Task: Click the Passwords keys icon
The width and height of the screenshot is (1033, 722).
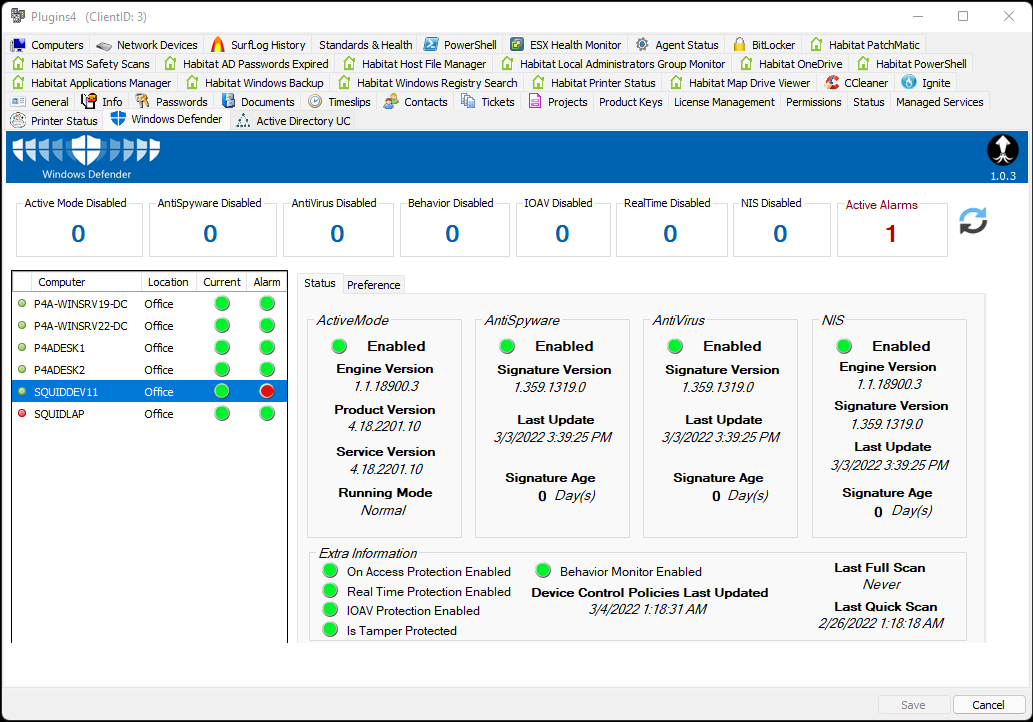Action: (x=142, y=101)
